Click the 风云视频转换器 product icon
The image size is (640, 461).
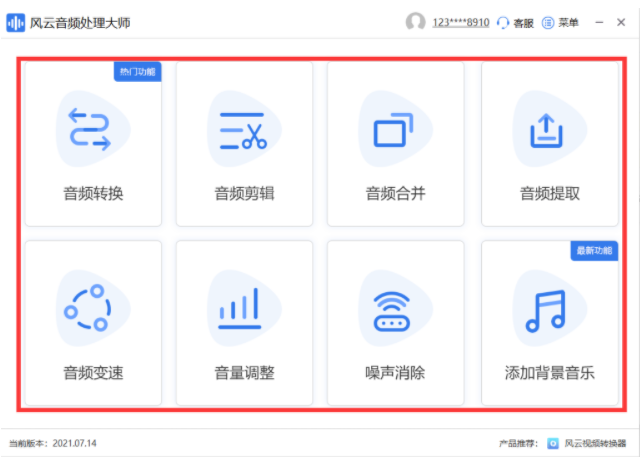553,443
